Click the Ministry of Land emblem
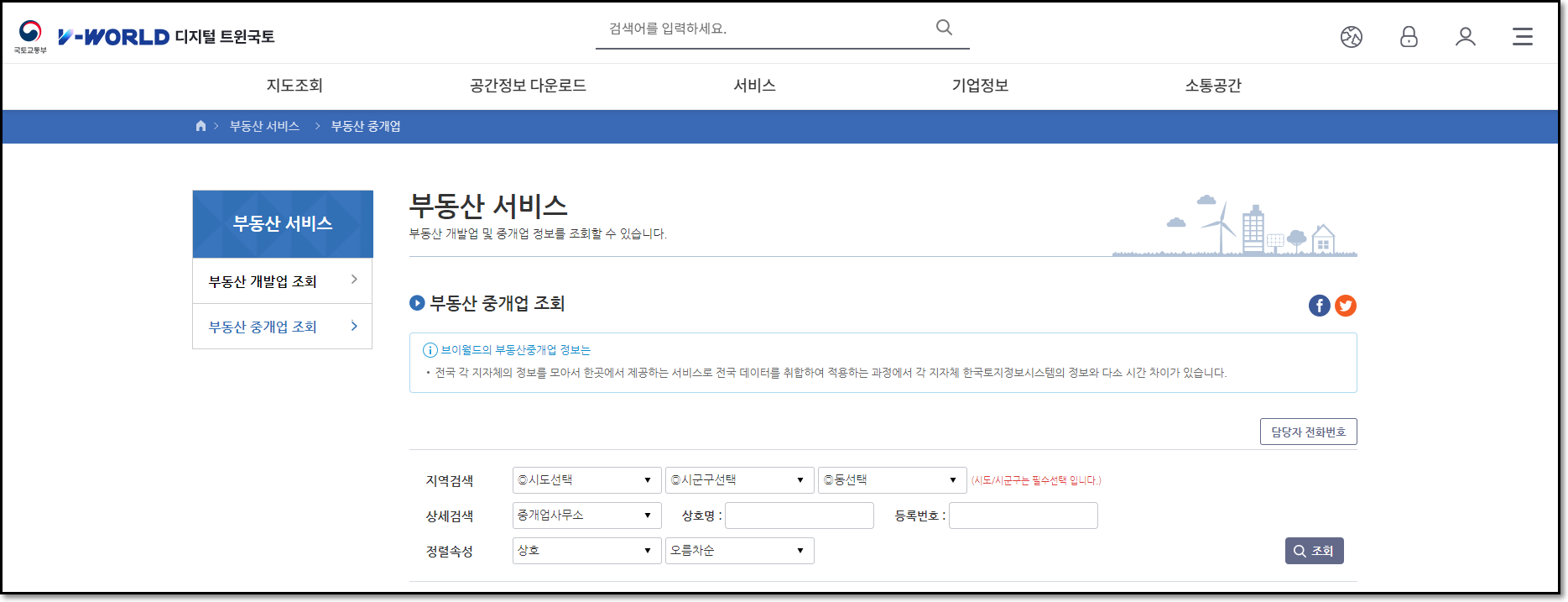 point(30,37)
